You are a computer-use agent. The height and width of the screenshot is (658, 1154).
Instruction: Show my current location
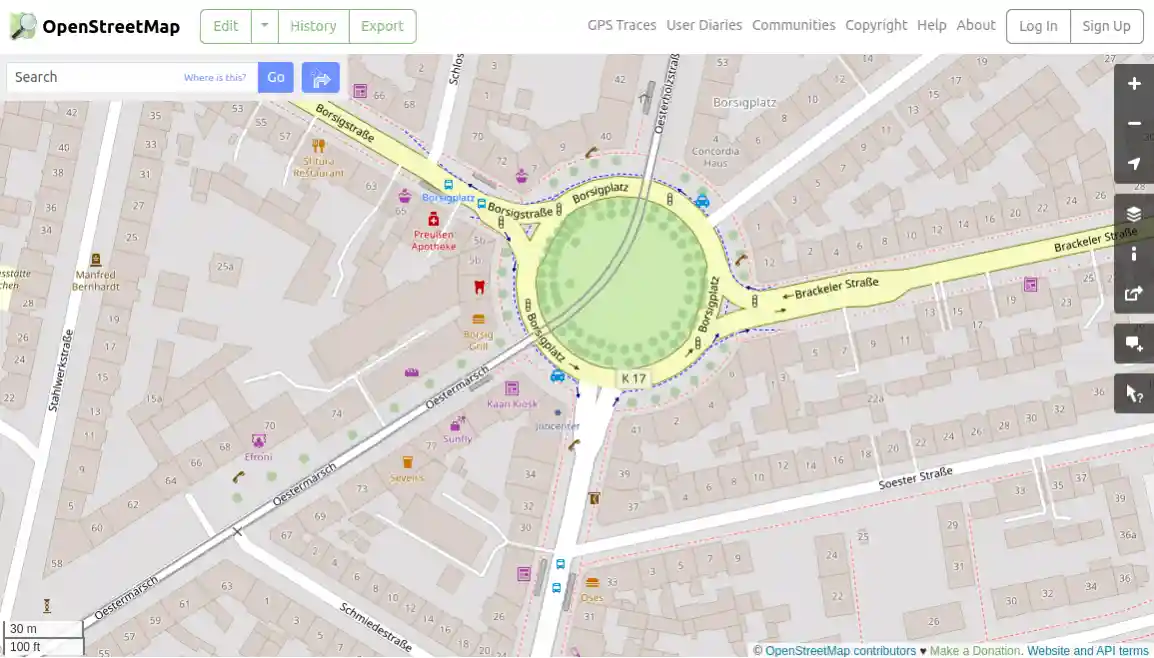1133,163
